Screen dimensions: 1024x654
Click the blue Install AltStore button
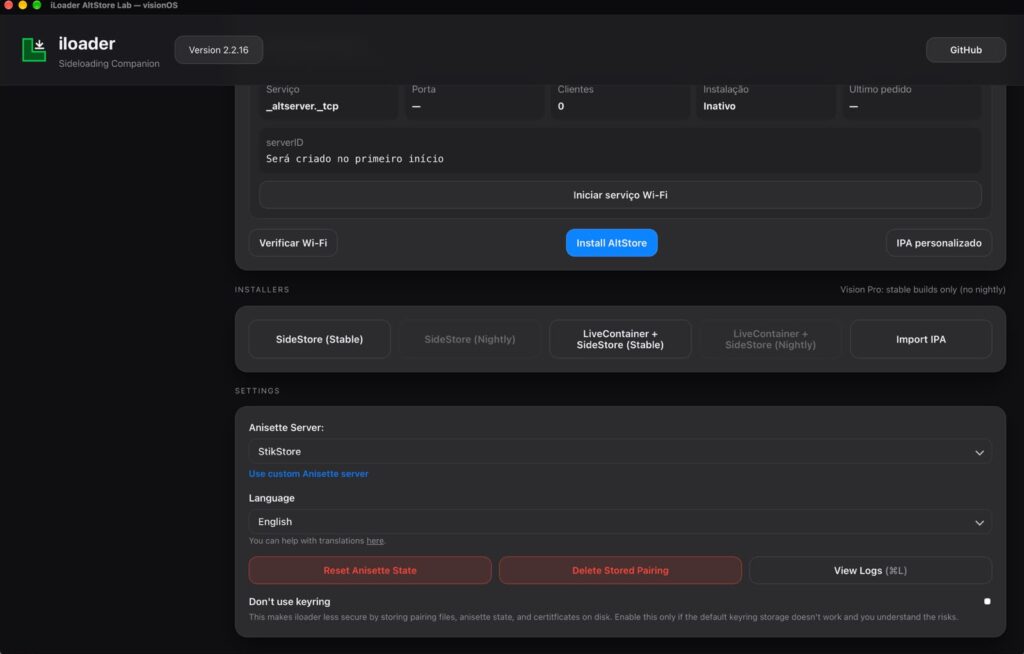(x=611, y=242)
